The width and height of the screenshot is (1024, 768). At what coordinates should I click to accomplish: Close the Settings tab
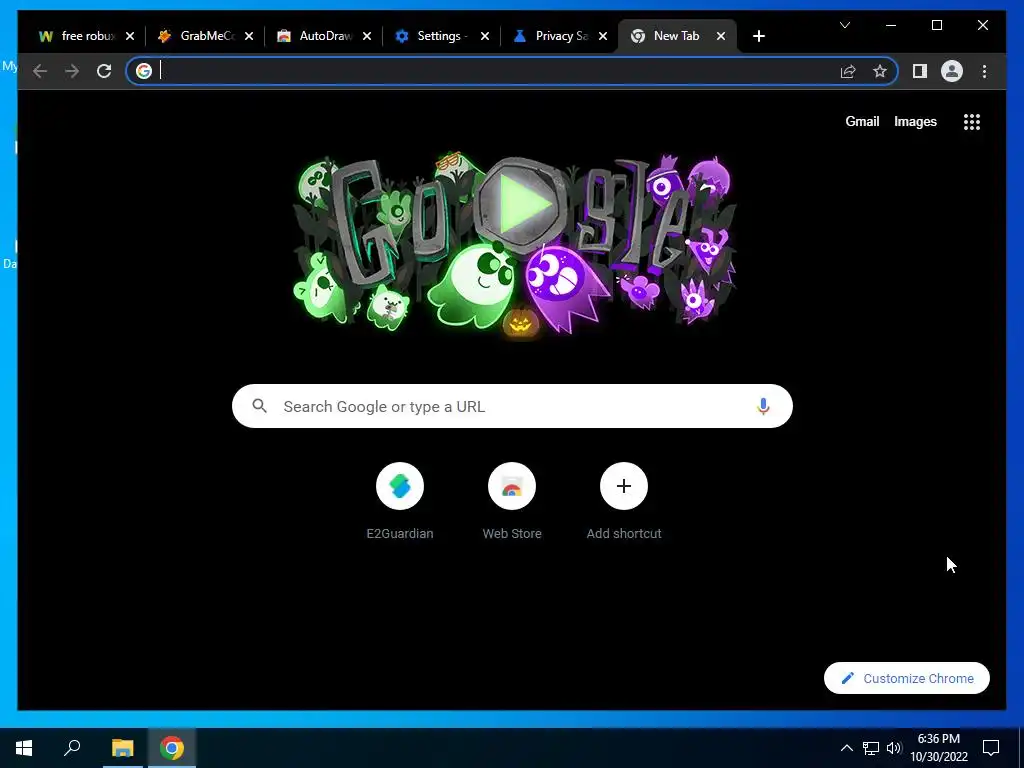coord(485,36)
